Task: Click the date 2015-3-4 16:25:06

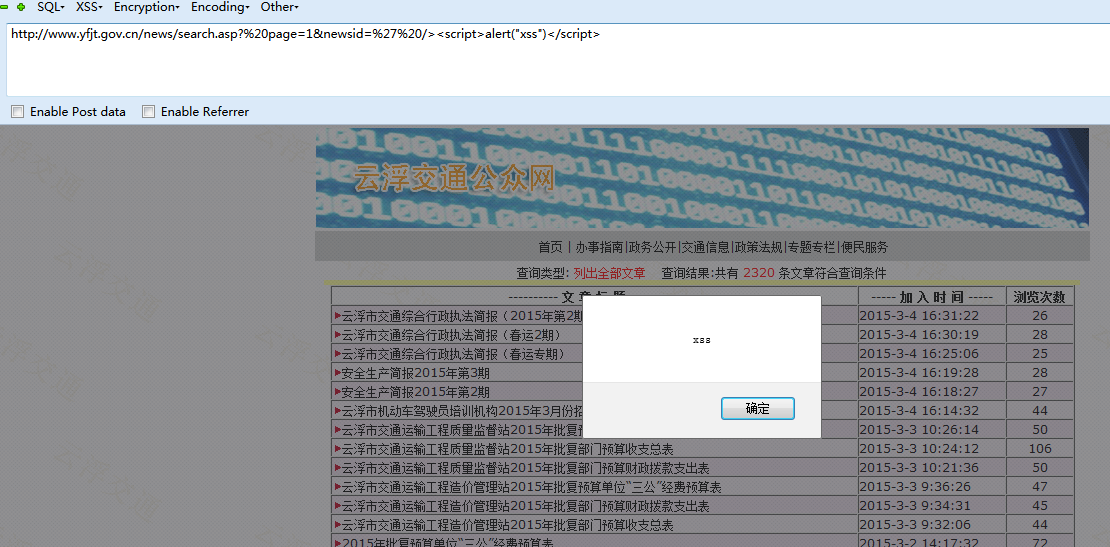Action: 919,354
